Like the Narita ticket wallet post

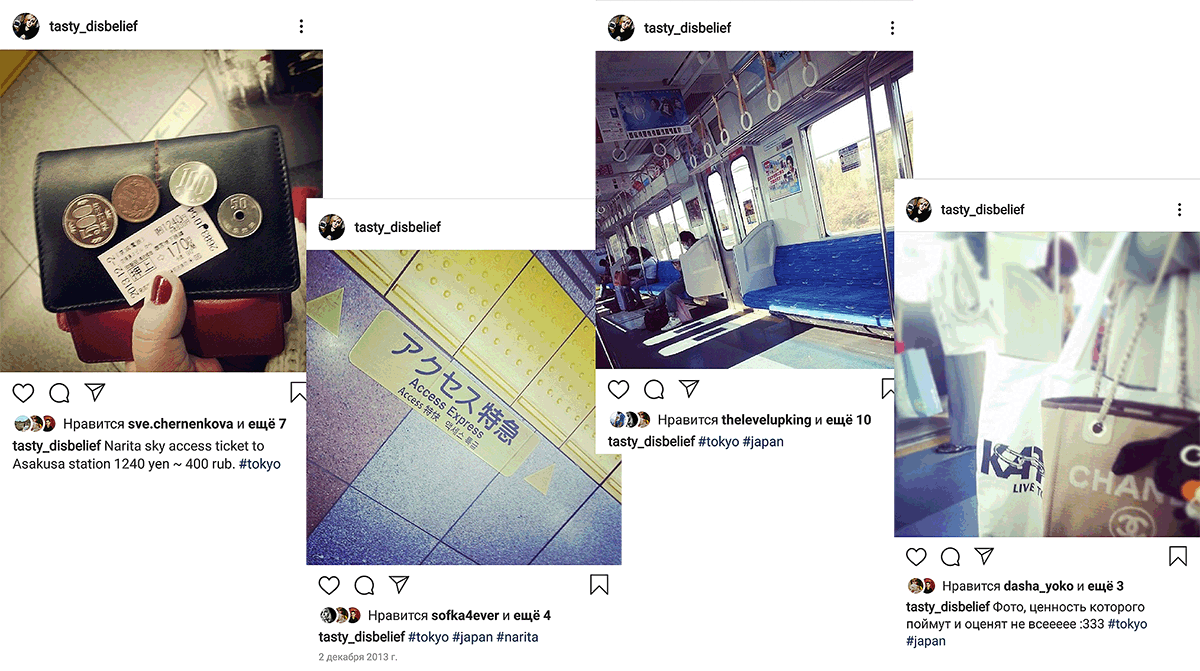click(x=23, y=392)
